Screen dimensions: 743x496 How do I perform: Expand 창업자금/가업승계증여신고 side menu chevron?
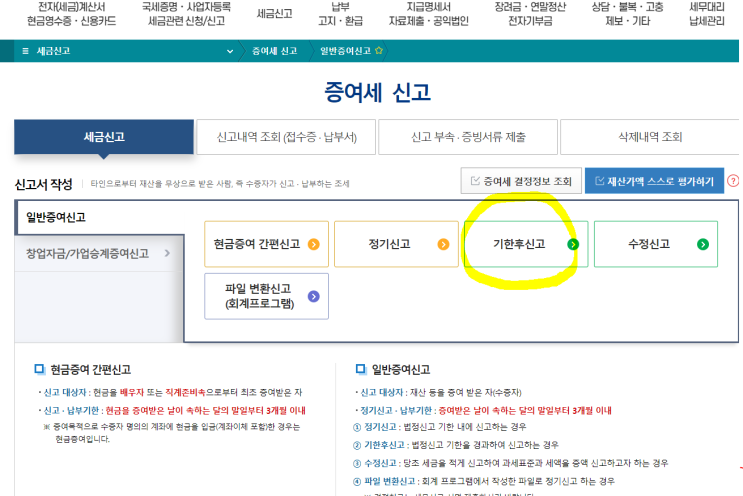click(167, 253)
